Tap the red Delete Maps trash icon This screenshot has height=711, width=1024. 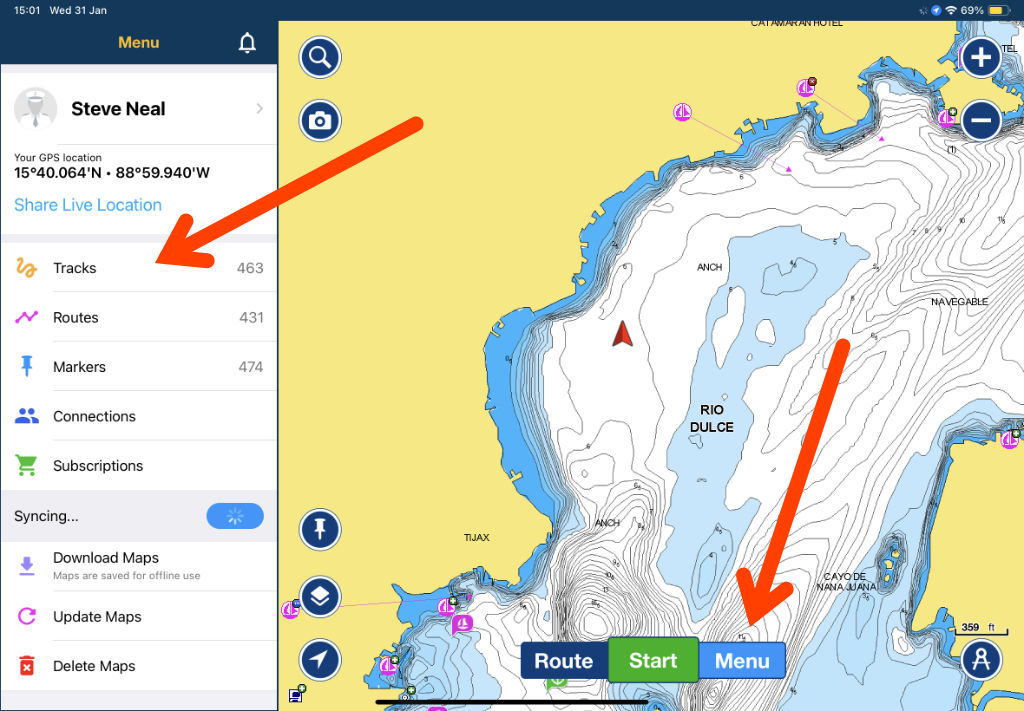(x=26, y=666)
